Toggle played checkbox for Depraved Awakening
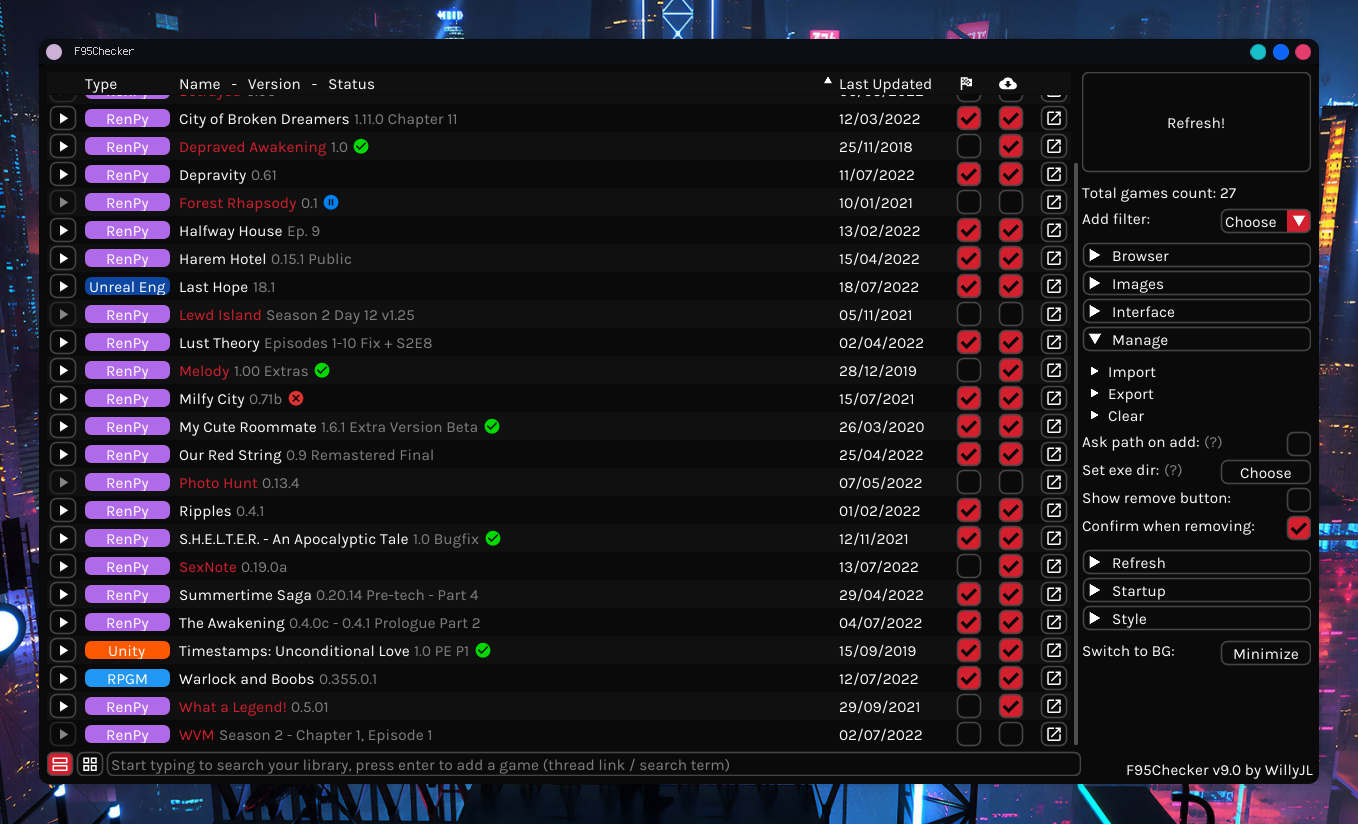 pyautogui.click(x=969, y=147)
